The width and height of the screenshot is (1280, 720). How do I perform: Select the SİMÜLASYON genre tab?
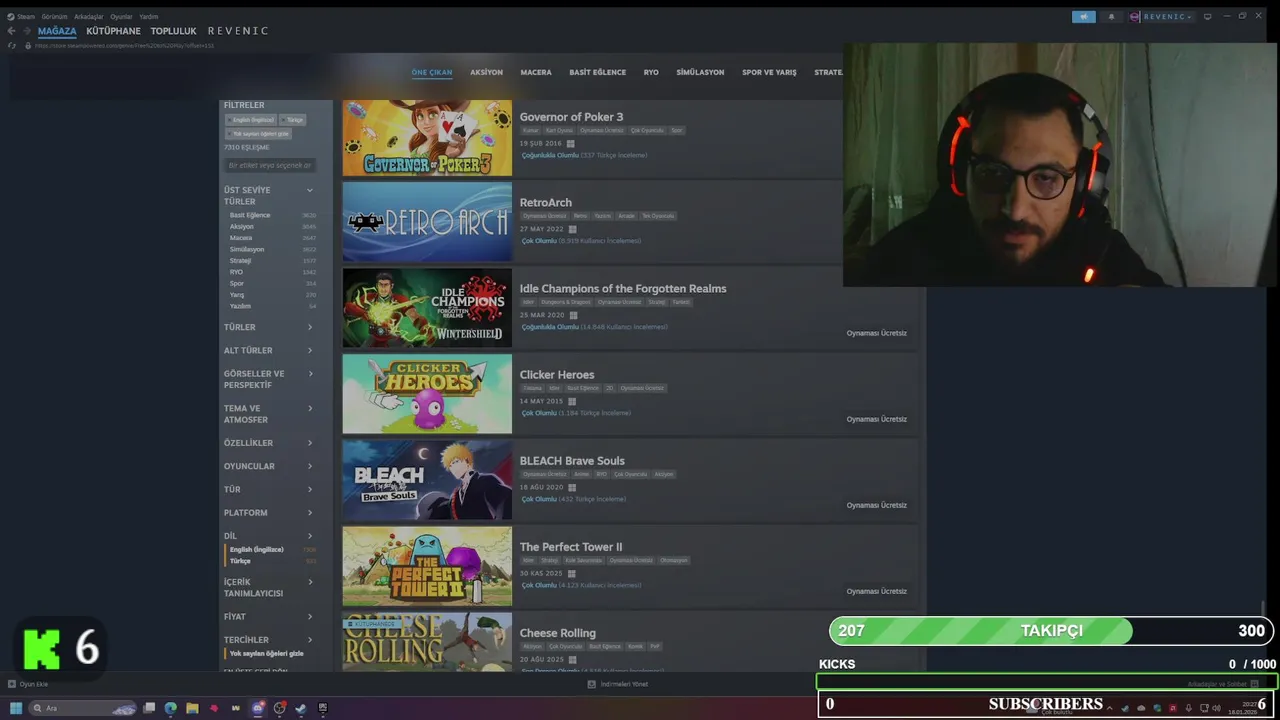[x=700, y=72]
